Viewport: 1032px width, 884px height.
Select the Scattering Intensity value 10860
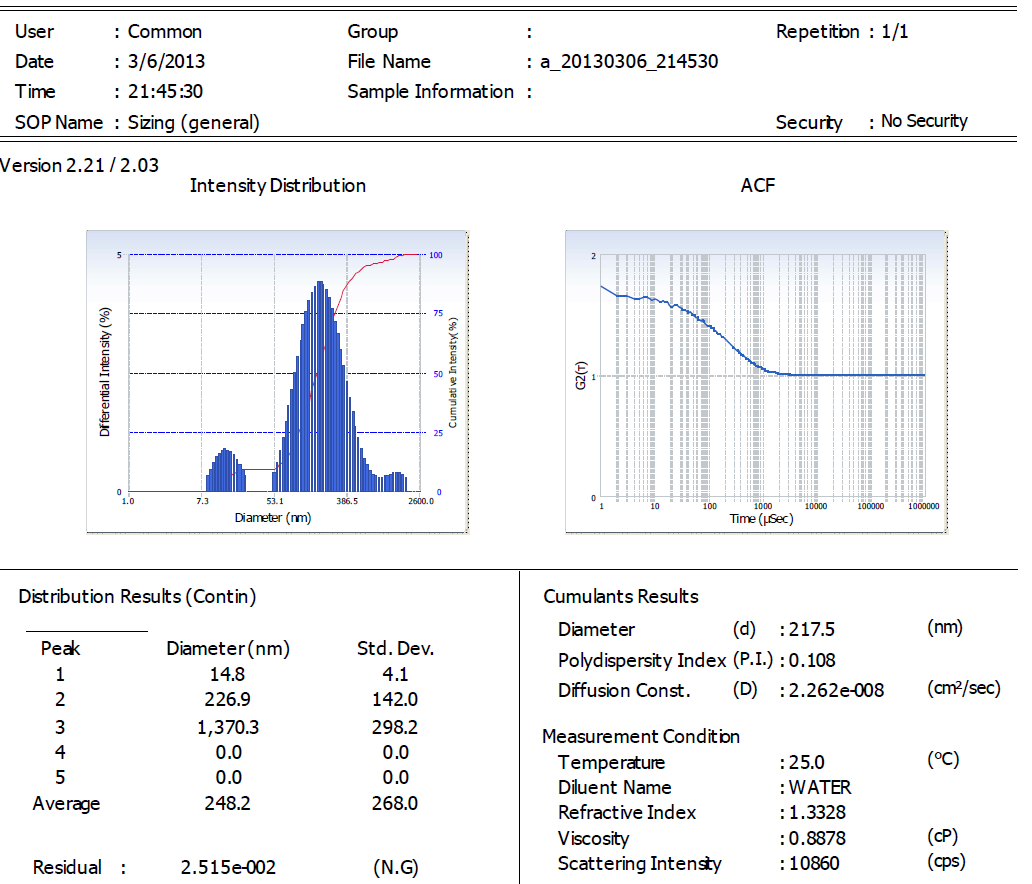[815, 864]
